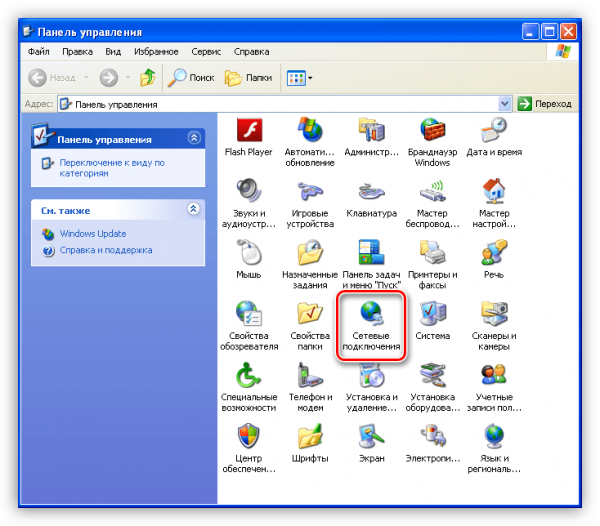Open the Сервис menu
Viewport: 600px width, 526px height.
pos(206,52)
